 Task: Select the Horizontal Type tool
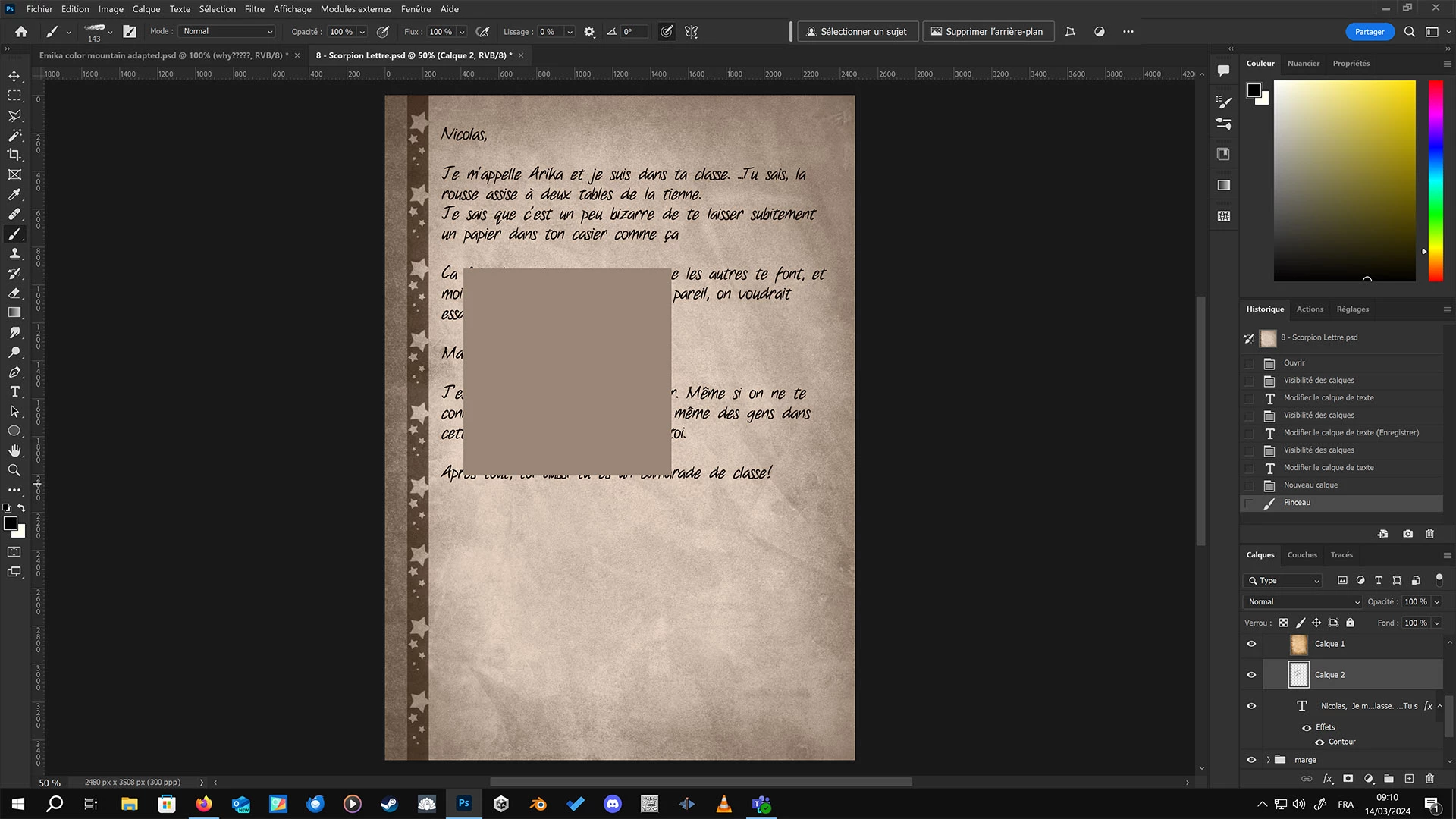click(x=14, y=391)
